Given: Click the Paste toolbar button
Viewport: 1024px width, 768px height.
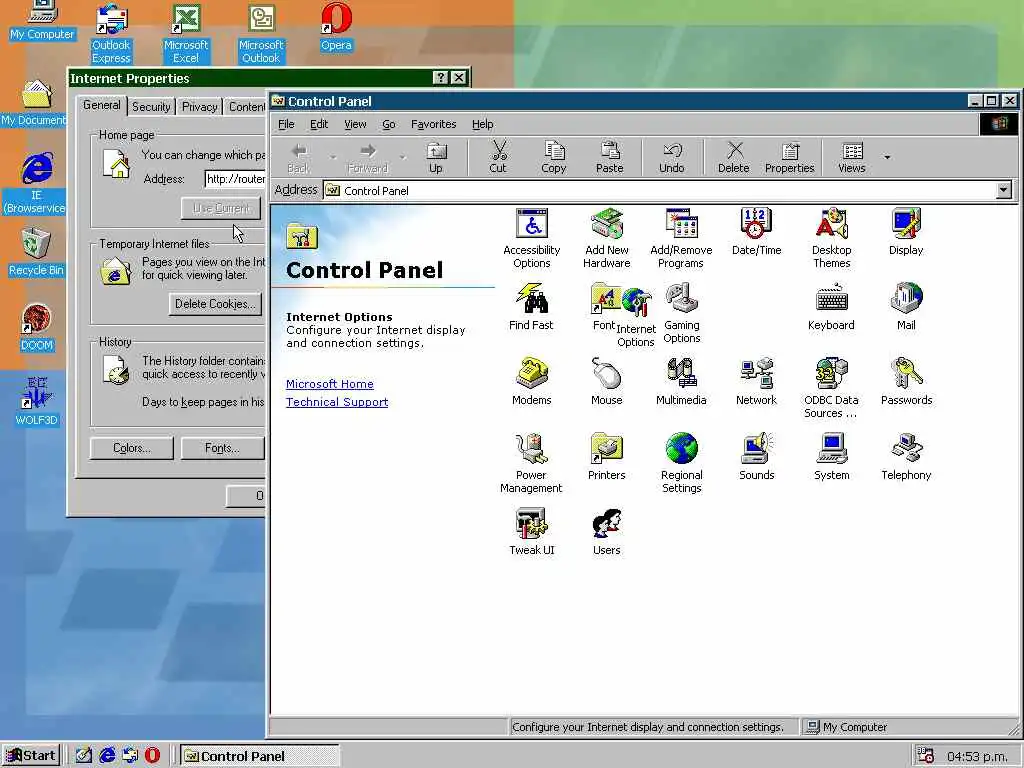Looking at the screenshot, I should [x=609, y=157].
